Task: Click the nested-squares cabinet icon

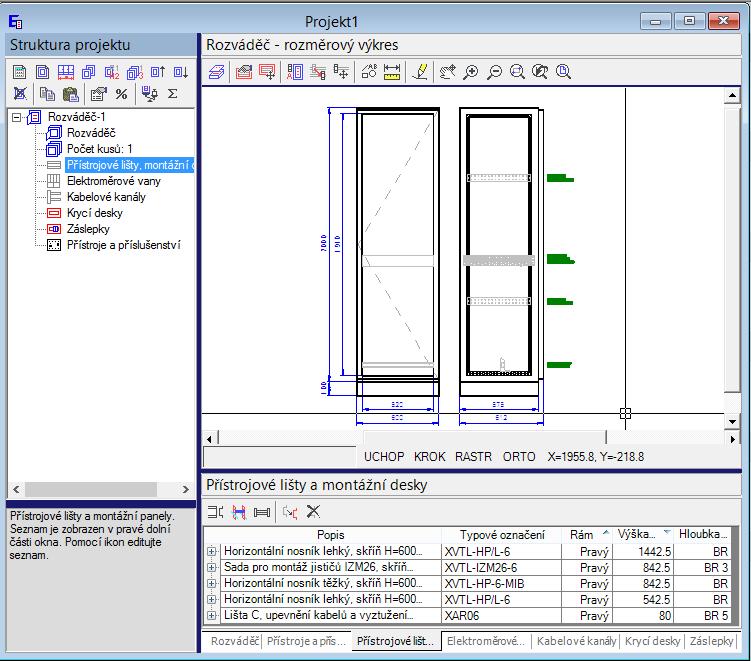Action: point(43,72)
